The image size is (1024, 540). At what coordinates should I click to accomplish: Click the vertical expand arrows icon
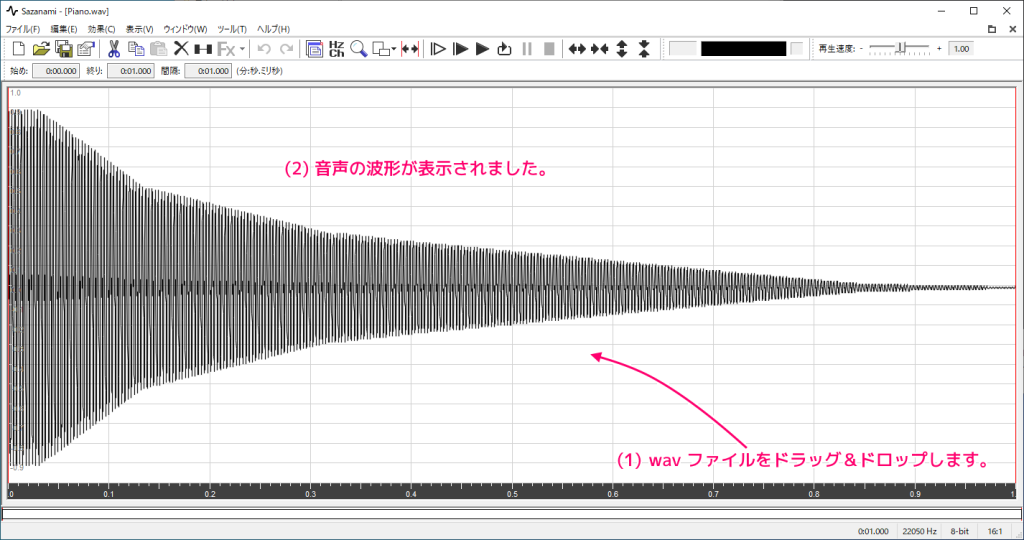[x=622, y=48]
